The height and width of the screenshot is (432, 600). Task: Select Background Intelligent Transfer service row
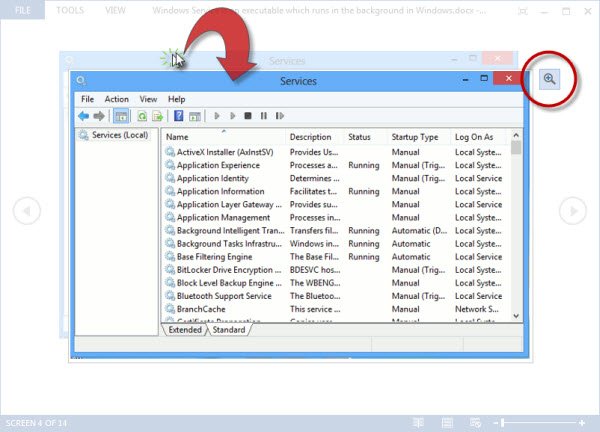click(x=335, y=231)
